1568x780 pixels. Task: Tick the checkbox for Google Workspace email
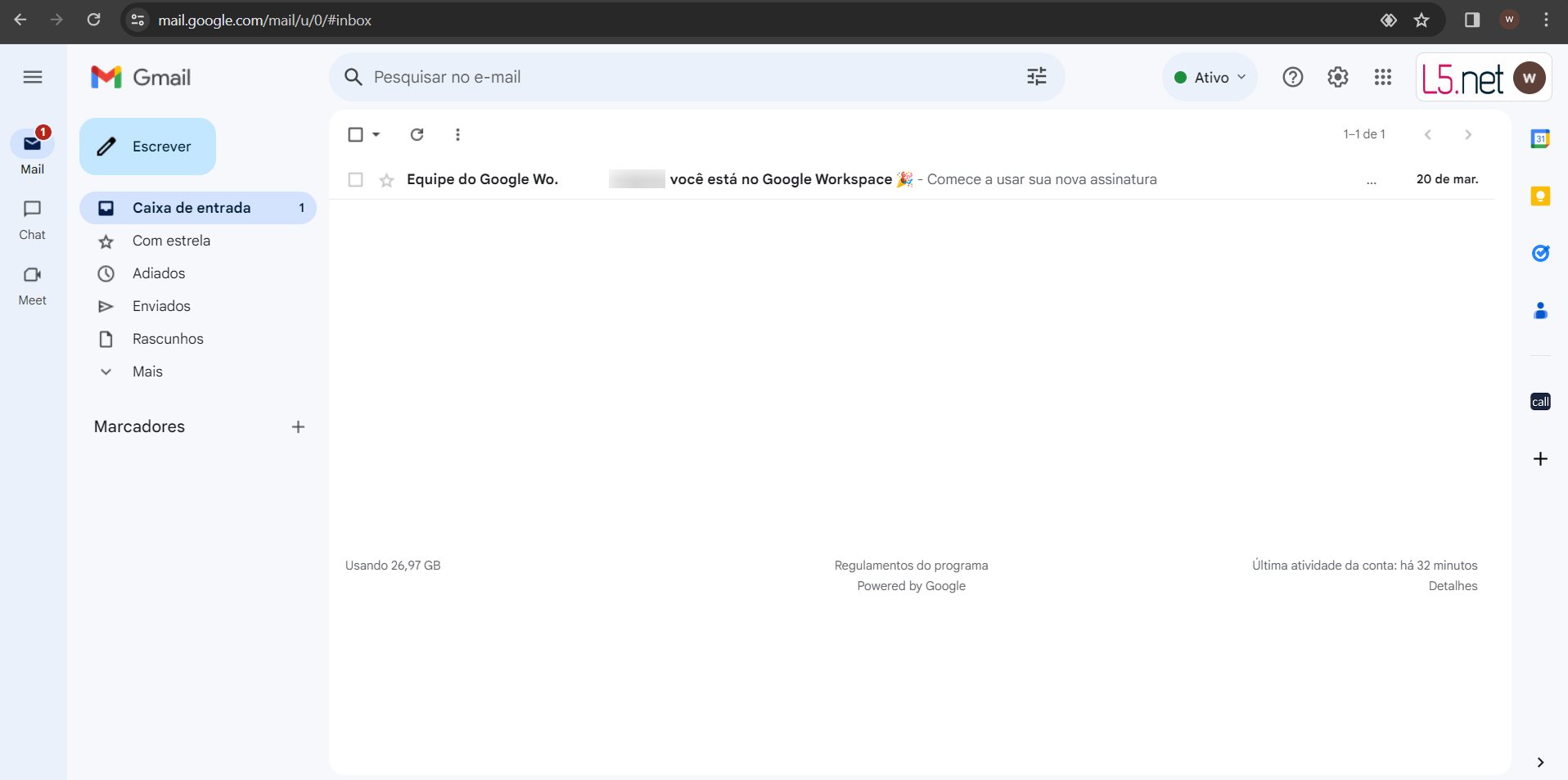tap(355, 179)
